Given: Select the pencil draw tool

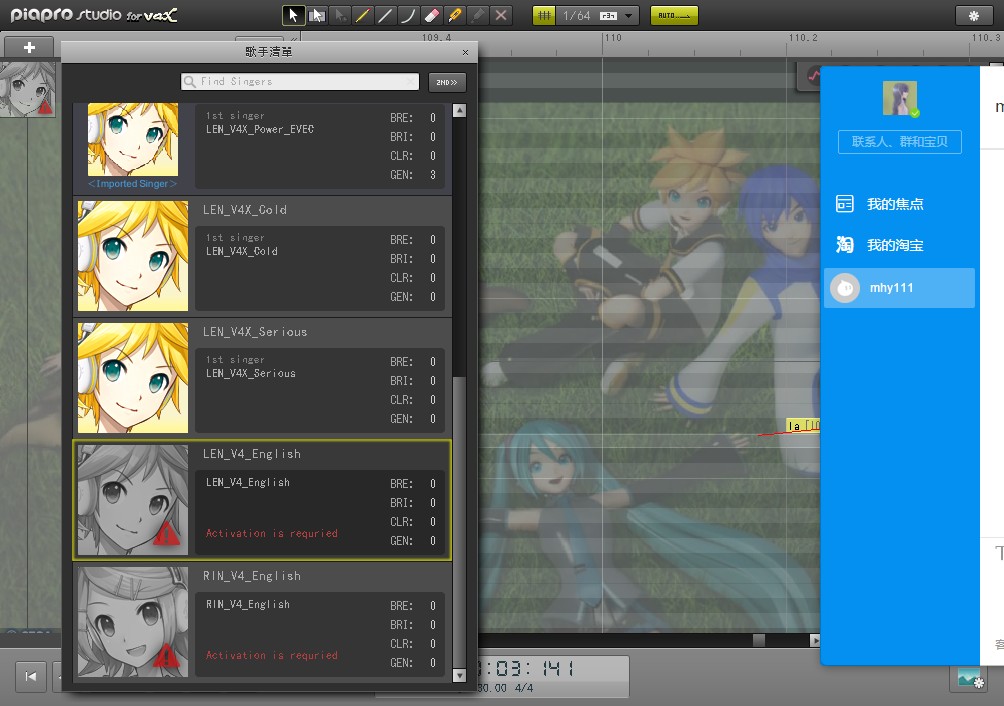Looking at the screenshot, I should pyautogui.click(x=362, y=15).
